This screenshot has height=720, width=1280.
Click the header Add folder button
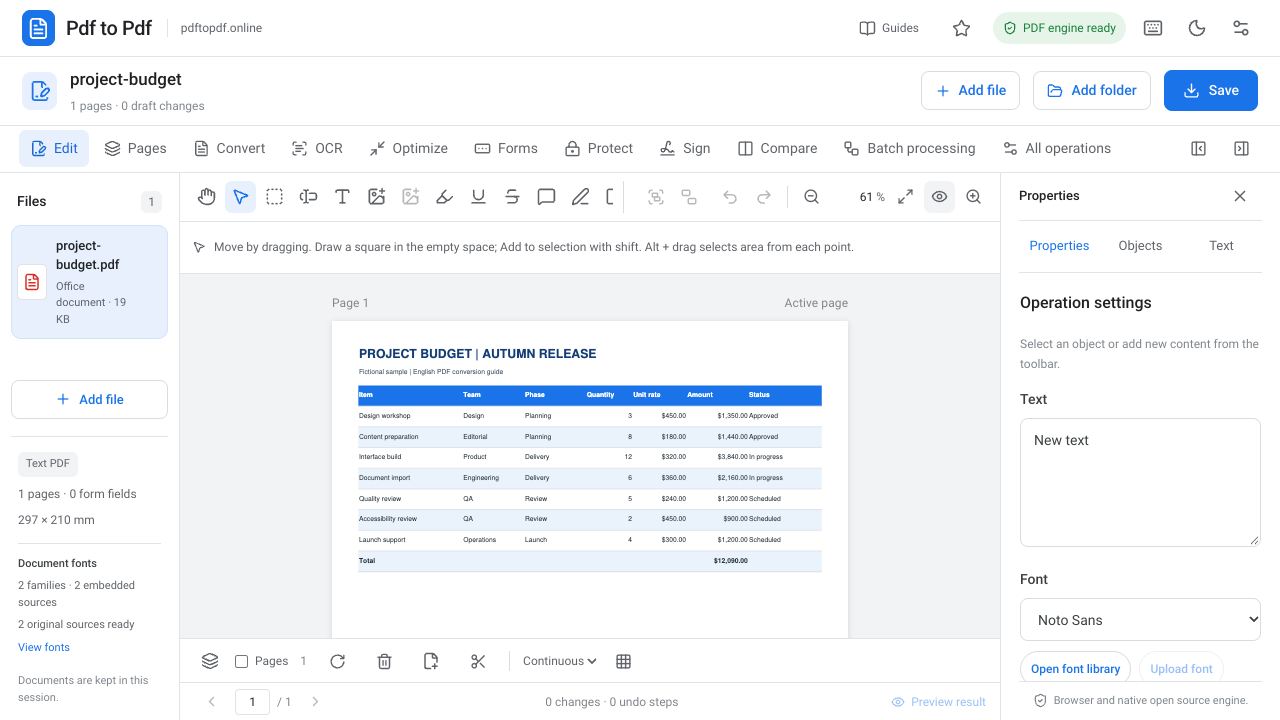1092,90
